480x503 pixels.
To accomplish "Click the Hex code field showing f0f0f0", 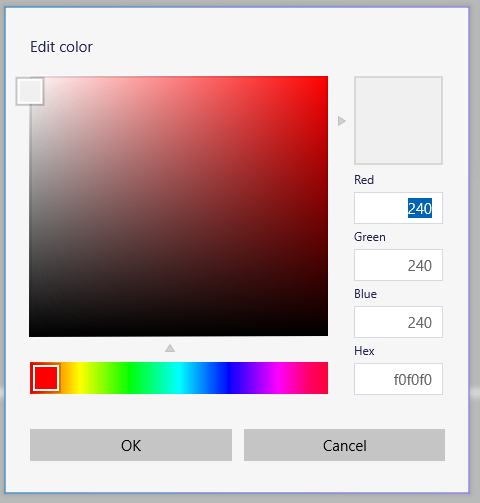I will [398, 379].
